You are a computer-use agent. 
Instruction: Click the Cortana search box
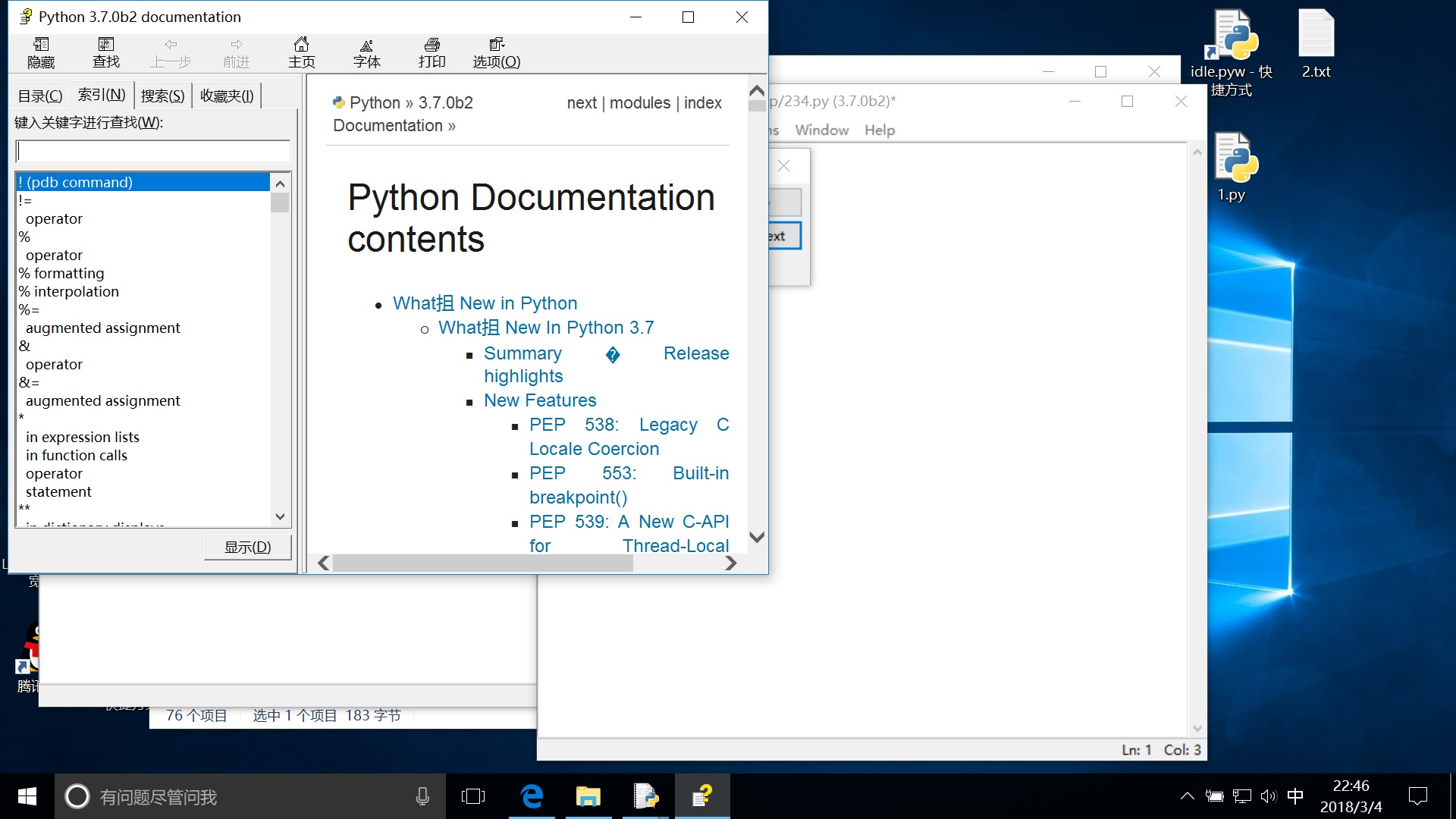(250, 796)
